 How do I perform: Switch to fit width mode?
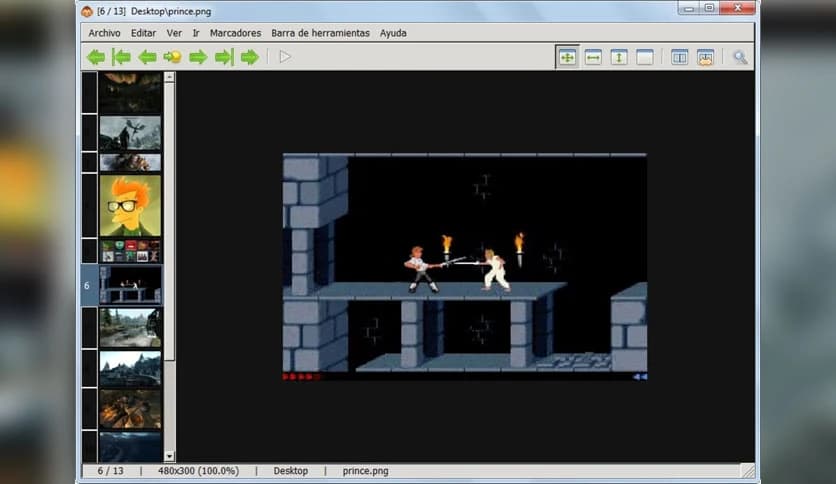click(x=593, y=57)
